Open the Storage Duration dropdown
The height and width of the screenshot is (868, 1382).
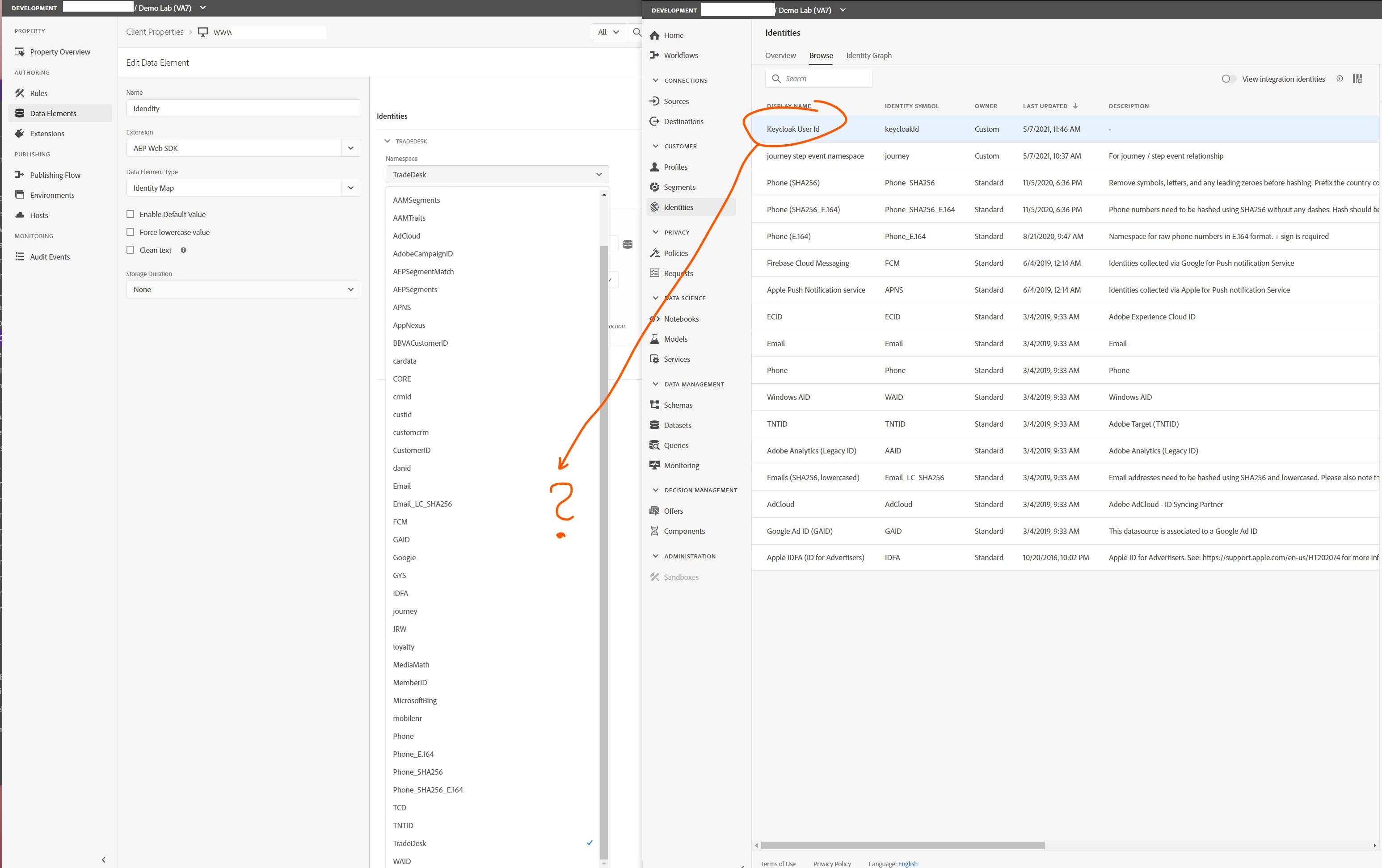tap(243, 290)
